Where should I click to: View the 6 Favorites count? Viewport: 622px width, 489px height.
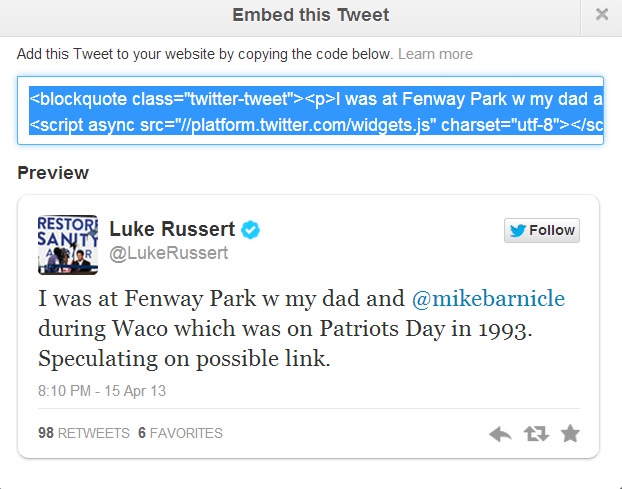[x=180, y=433]
